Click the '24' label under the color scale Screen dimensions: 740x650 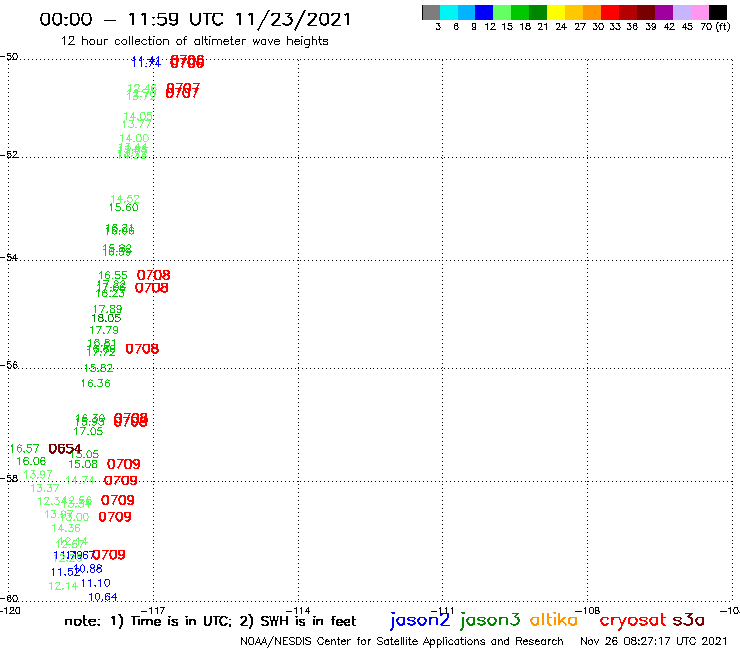(x=561, y=27)
